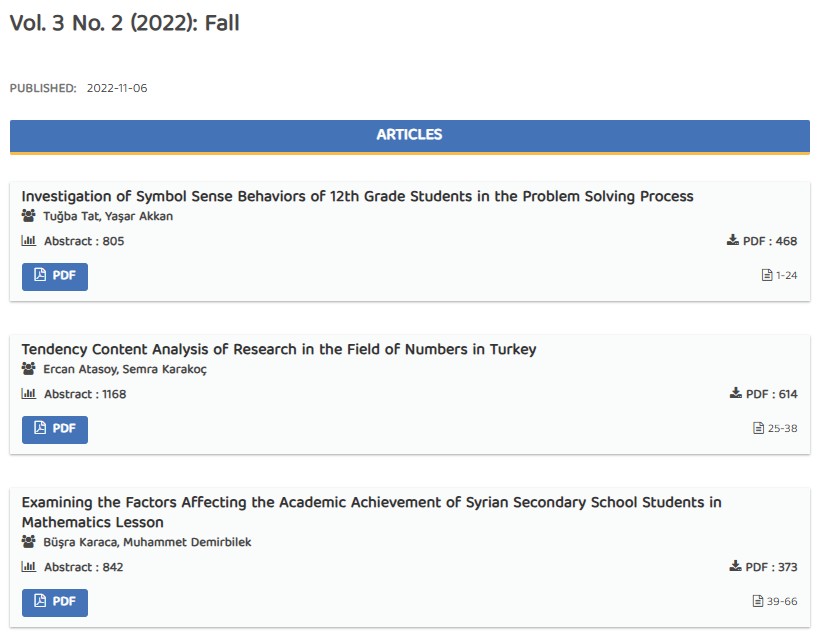Open the Tendency Content Analysis article title
Viewport: 821px width, 636px height.
pos(279,349)
